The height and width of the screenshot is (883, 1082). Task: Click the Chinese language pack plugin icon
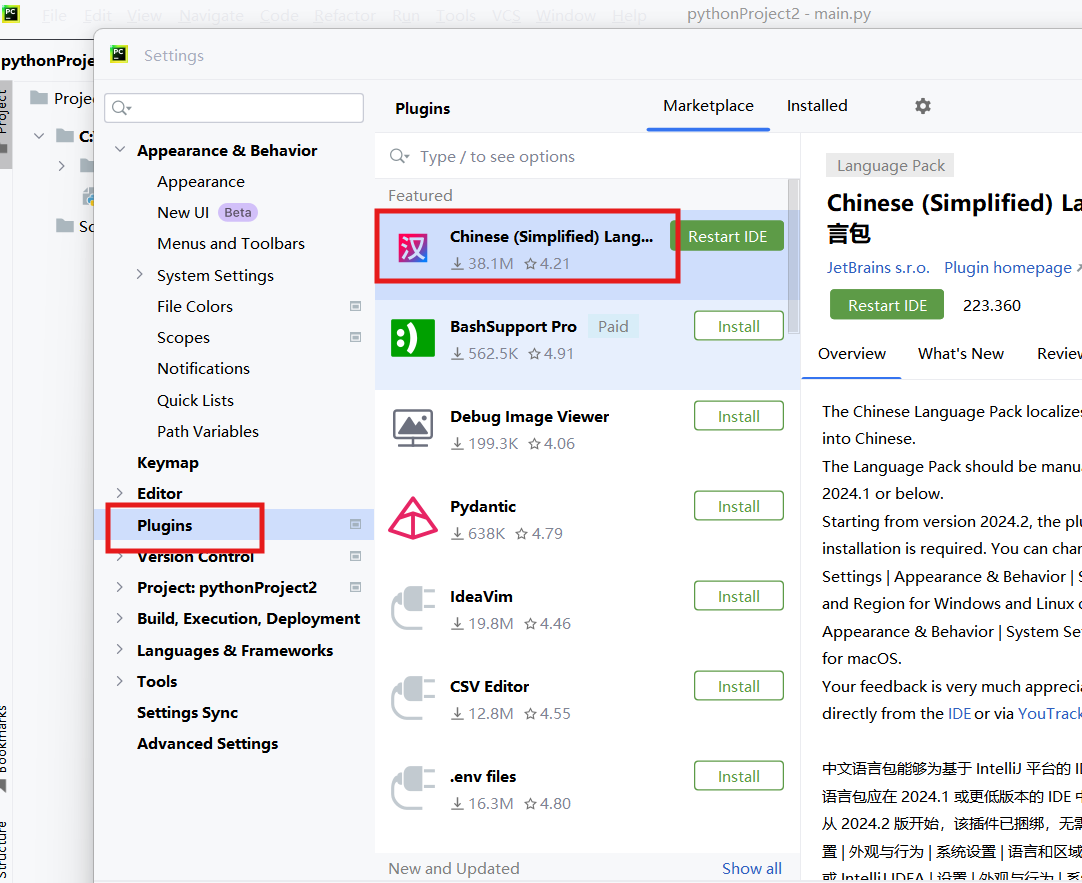413,248
